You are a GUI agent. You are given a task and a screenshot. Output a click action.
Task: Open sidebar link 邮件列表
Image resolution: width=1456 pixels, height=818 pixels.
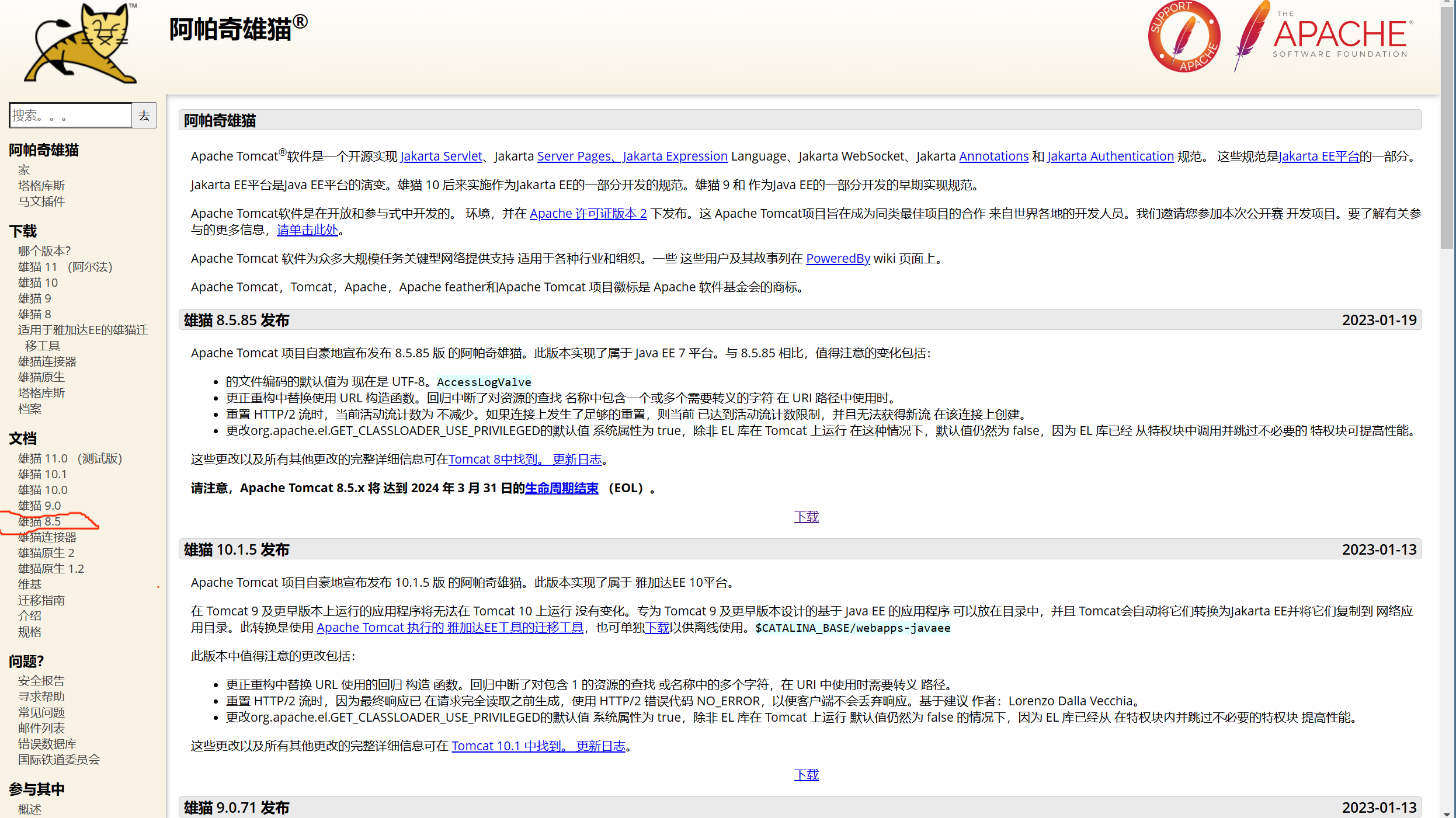[41, 728]
